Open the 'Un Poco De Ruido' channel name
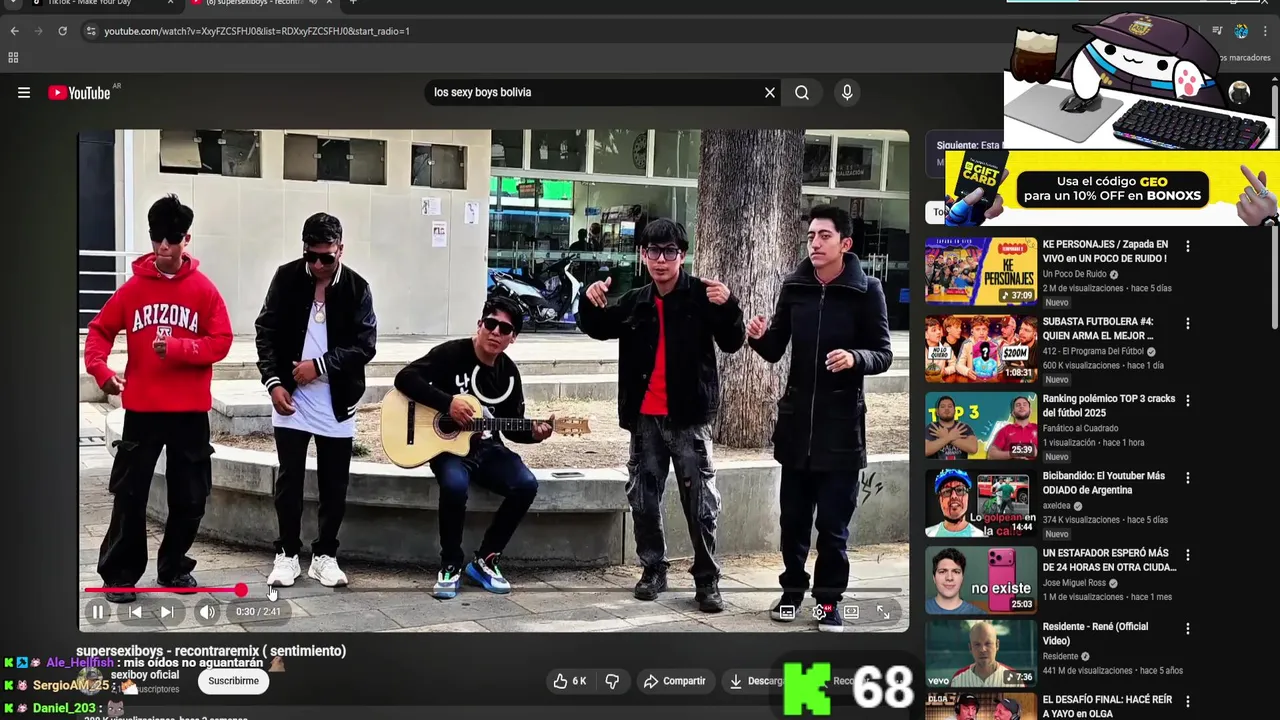Screen dimensions: 1280x720 pyautogui.click(x=1075, y=274)
